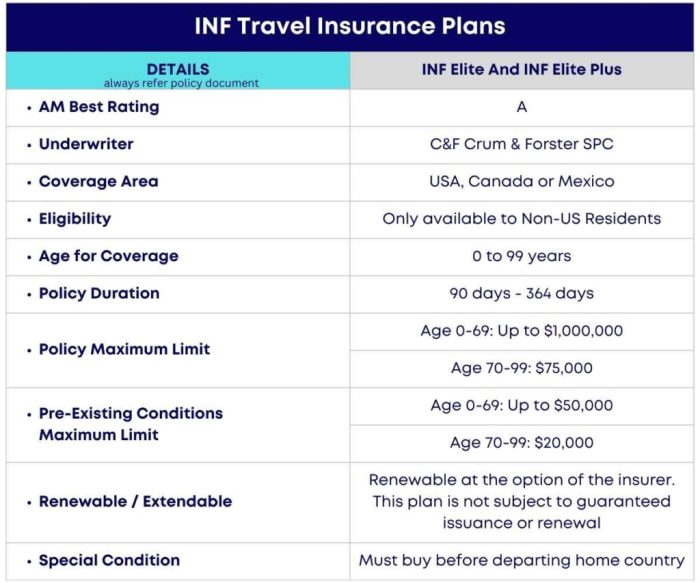Click the 0 to 99 years cell
Image resolution: width=700 pixels, height=583 pixels.
click(521, 256)
